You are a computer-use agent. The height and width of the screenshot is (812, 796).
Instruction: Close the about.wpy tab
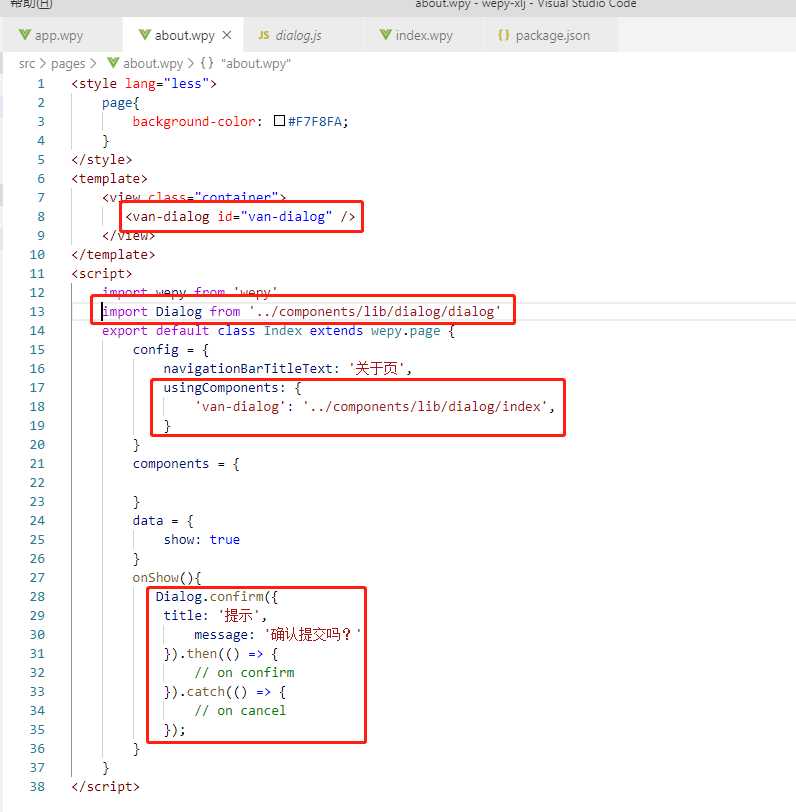click(227, 35)
